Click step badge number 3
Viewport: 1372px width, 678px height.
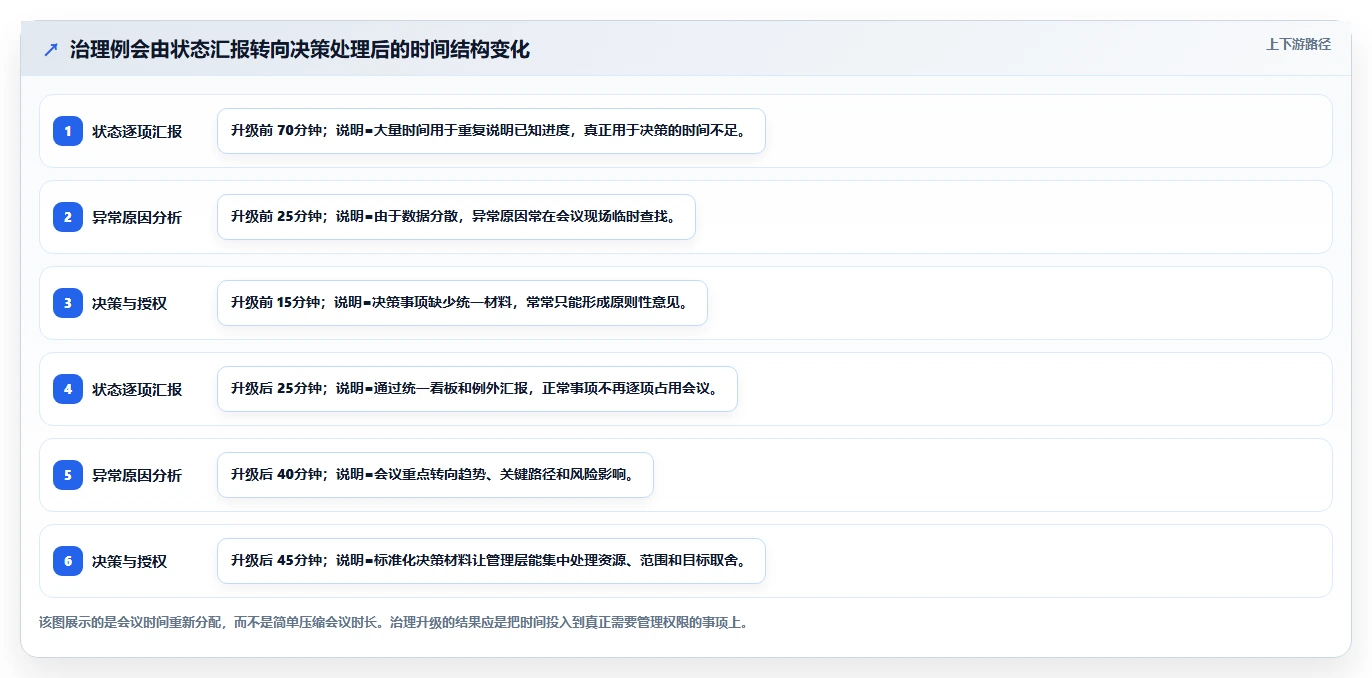(x=68, y=303)
